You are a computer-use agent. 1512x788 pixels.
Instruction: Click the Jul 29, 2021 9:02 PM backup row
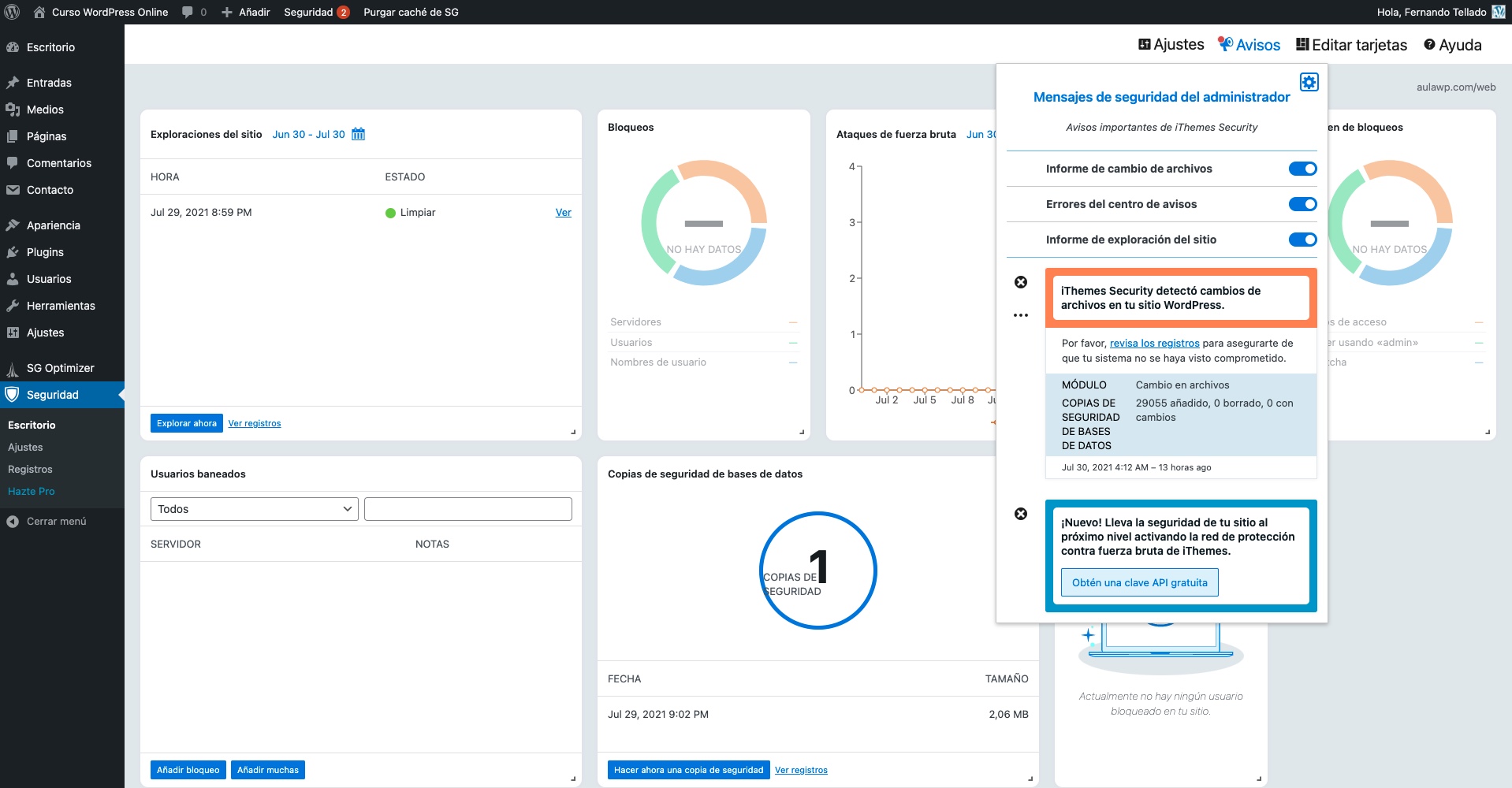pos(818,715)
